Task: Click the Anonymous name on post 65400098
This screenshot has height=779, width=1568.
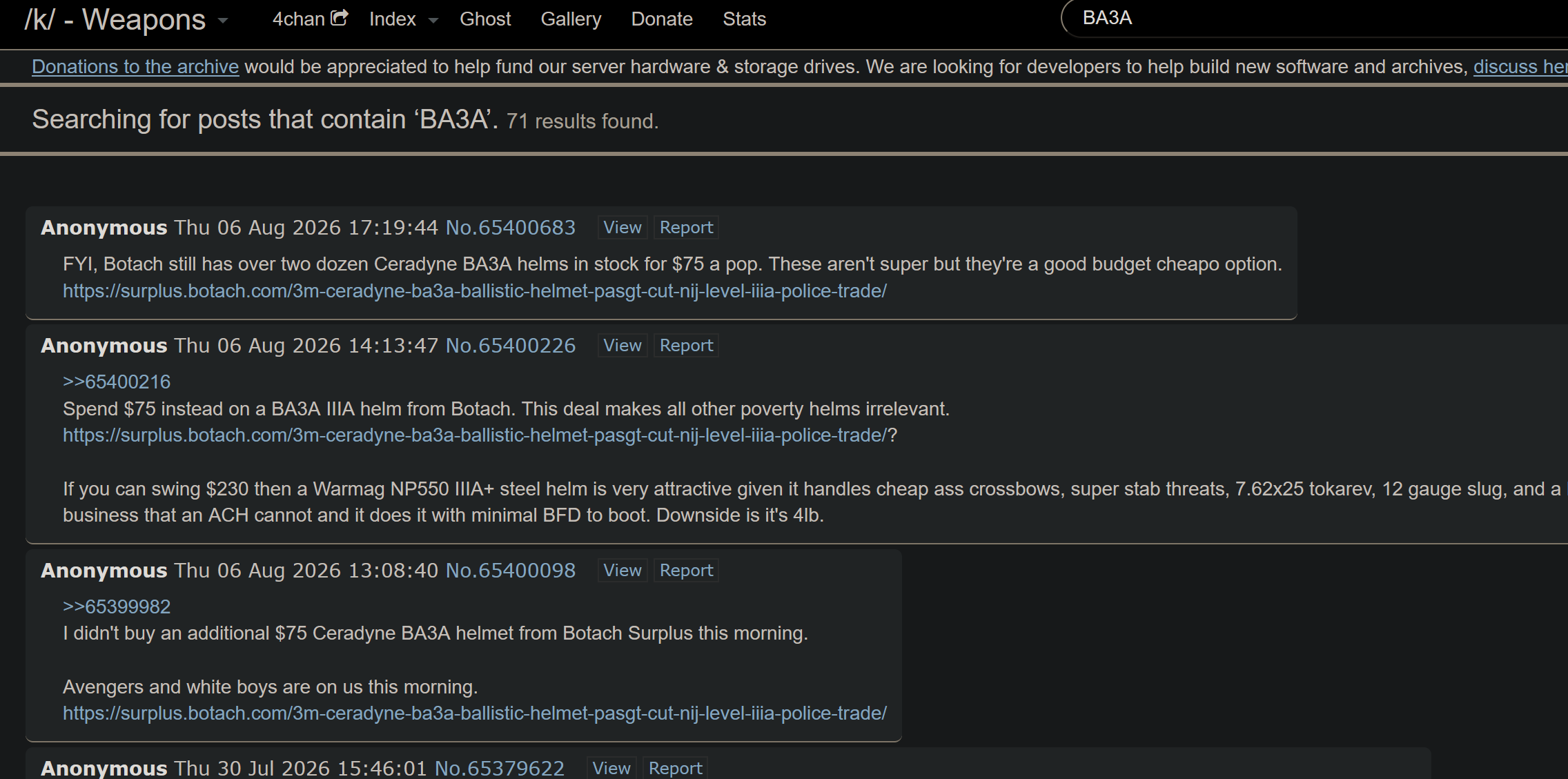Action: (104, 570)
